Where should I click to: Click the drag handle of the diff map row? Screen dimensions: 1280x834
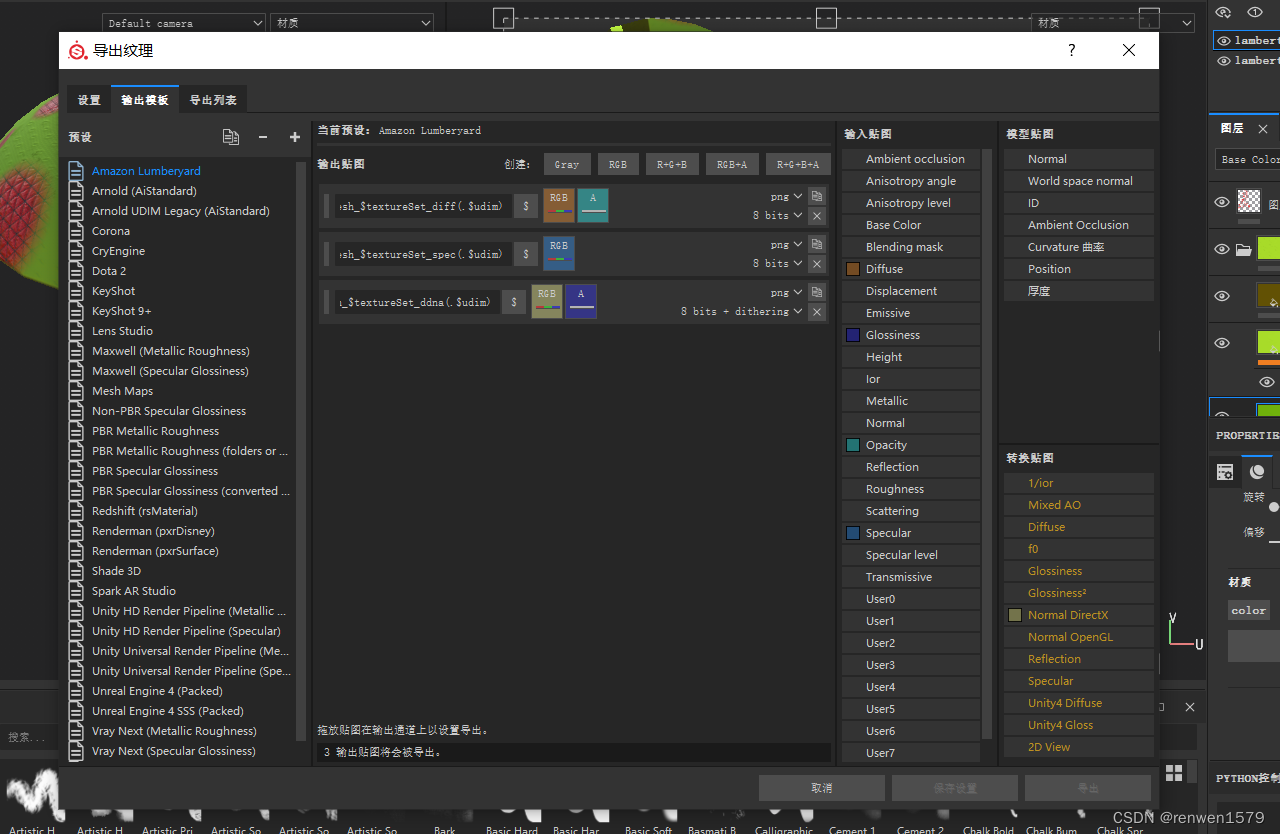coord(326,206)
